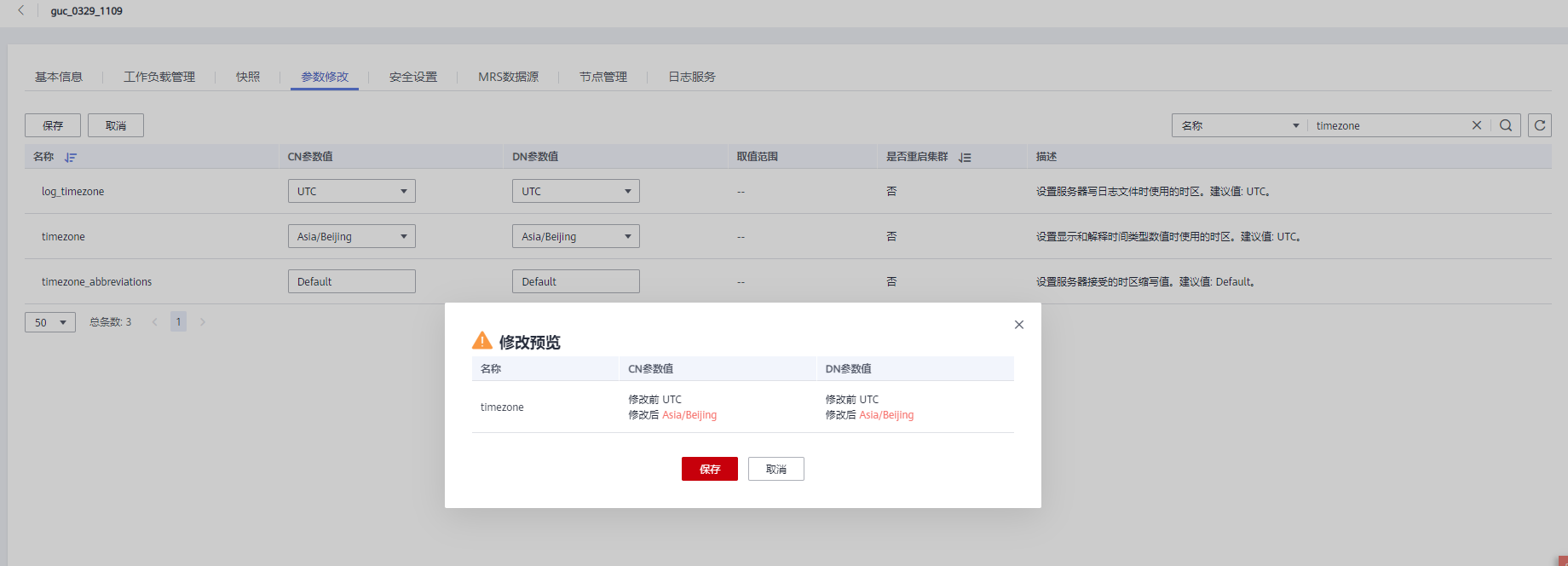Click the 取值范围 column header
The width and height of the screenshot is (1568, 566).
tap(758, 157)
